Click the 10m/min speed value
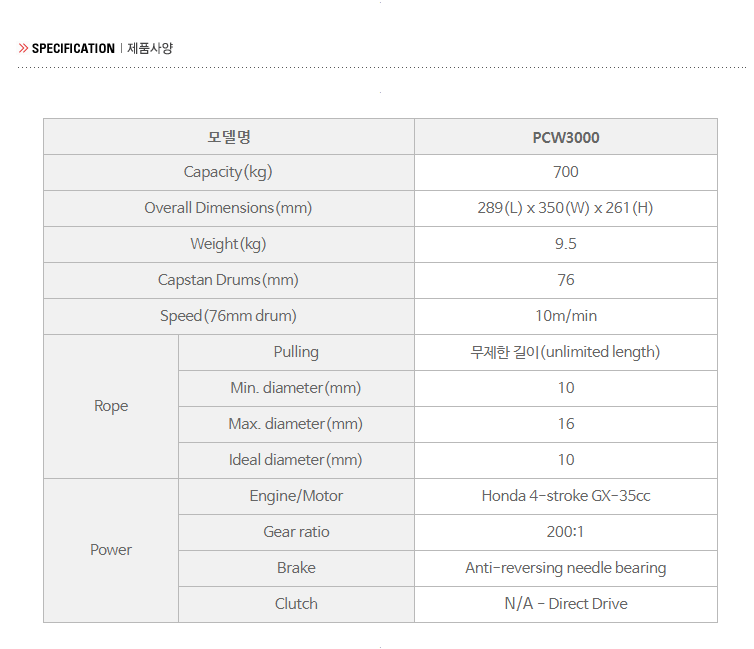Image resolution: width=754 pixels, height=649 pixels. click(566, 316)
